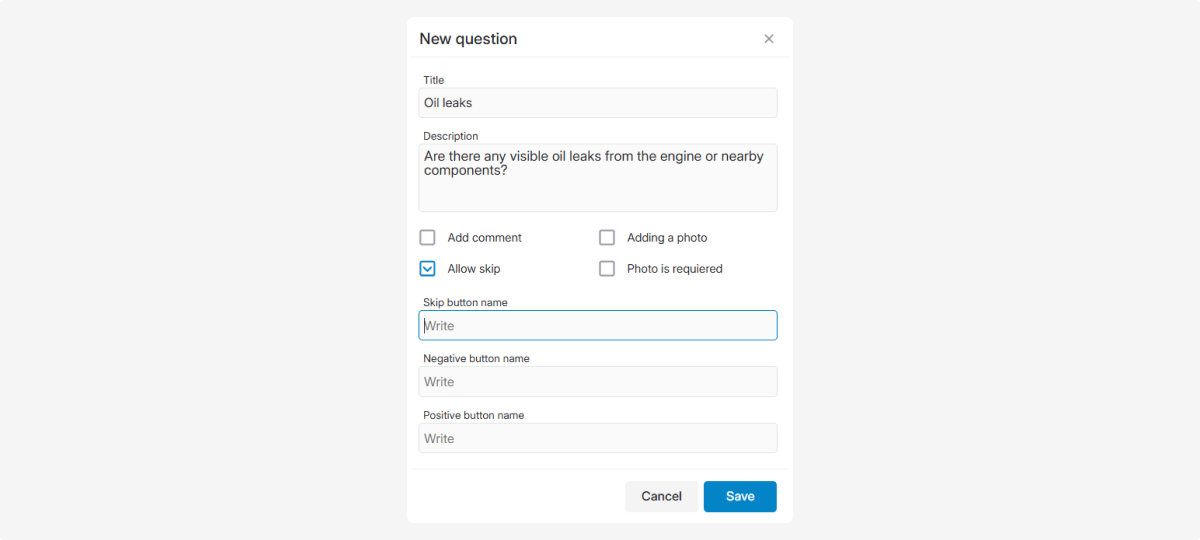Click the "Description" field label
The height and width of the screenshot is (540, 1200).
click(451, 136)
